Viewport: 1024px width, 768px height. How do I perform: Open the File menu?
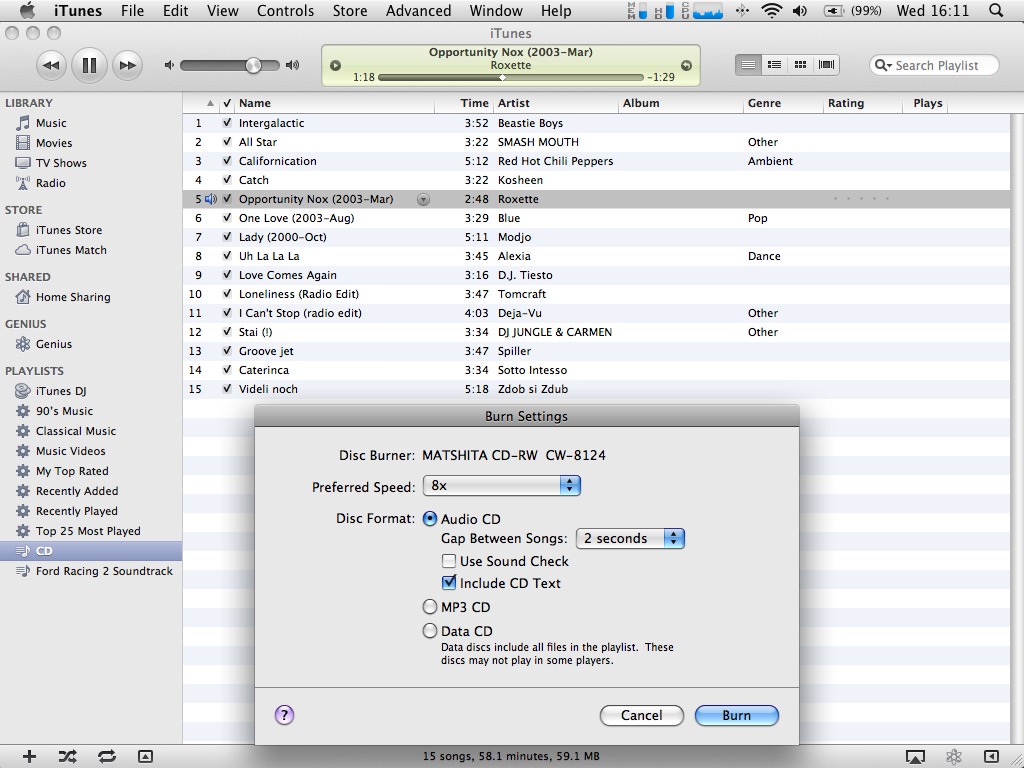tap(132, 11)
